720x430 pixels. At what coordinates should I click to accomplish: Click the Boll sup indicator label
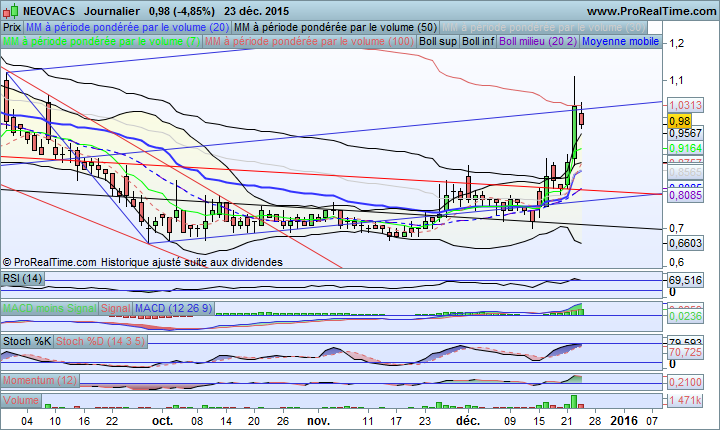[438, 41]
